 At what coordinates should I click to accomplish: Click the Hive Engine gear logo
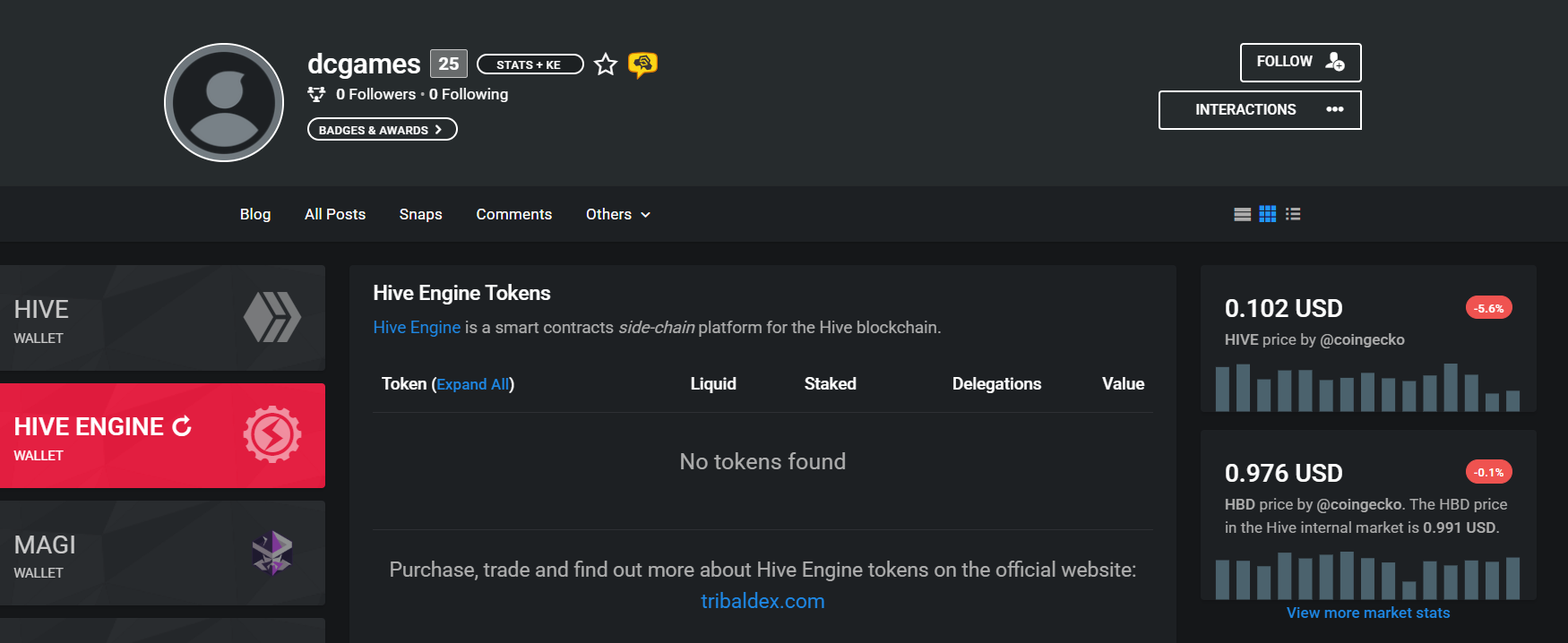coord(272,434)
